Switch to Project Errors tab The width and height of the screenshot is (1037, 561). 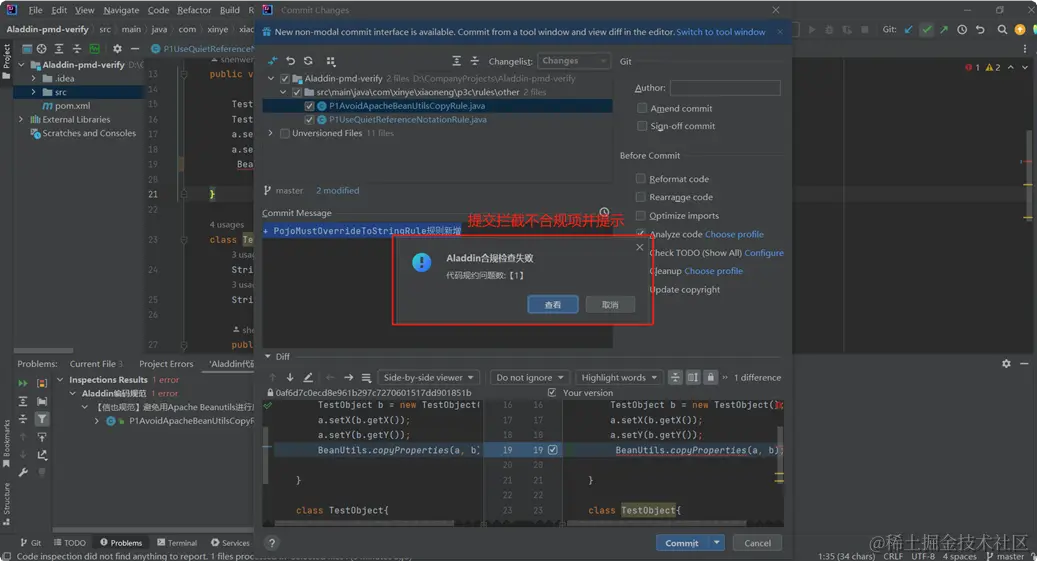(166, 364)
